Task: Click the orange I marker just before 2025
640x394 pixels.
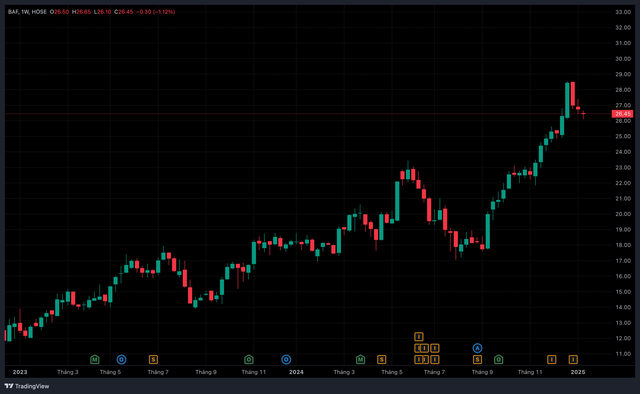Action: 573,359
